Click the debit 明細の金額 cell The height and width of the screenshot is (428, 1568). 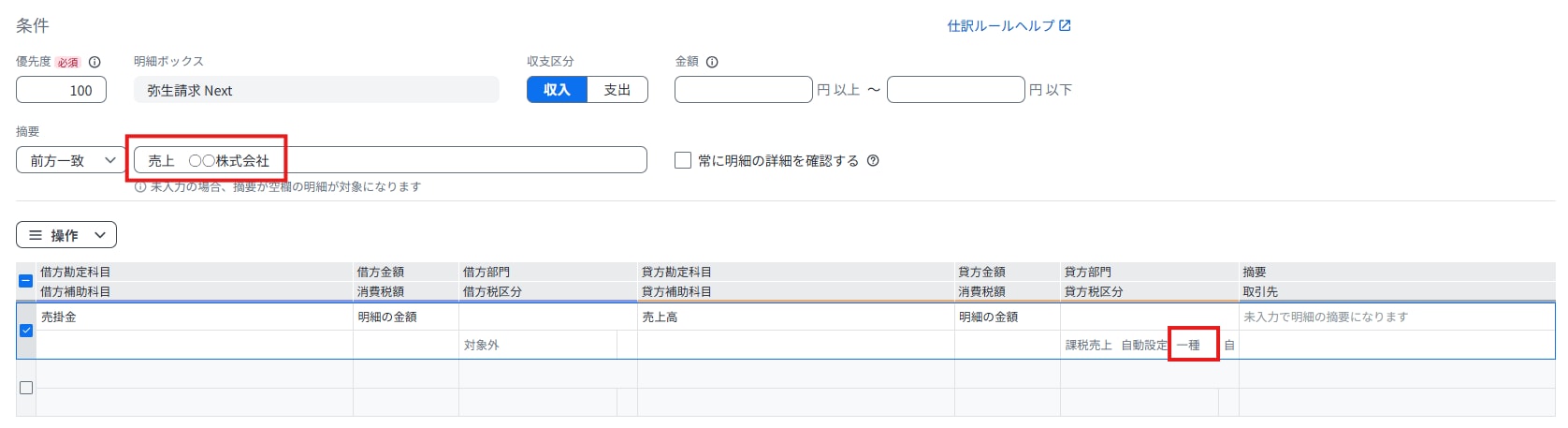pyautogui.click(x=406, y=317)
